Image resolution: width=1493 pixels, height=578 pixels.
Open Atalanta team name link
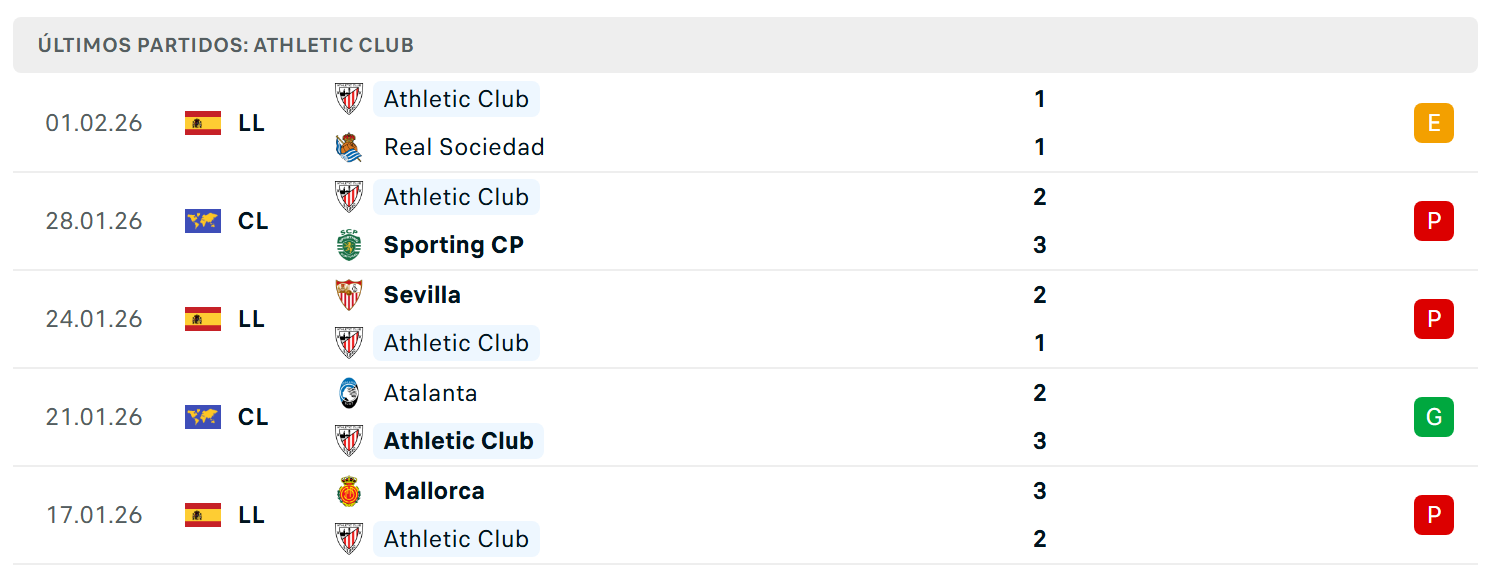click(431, 393)
